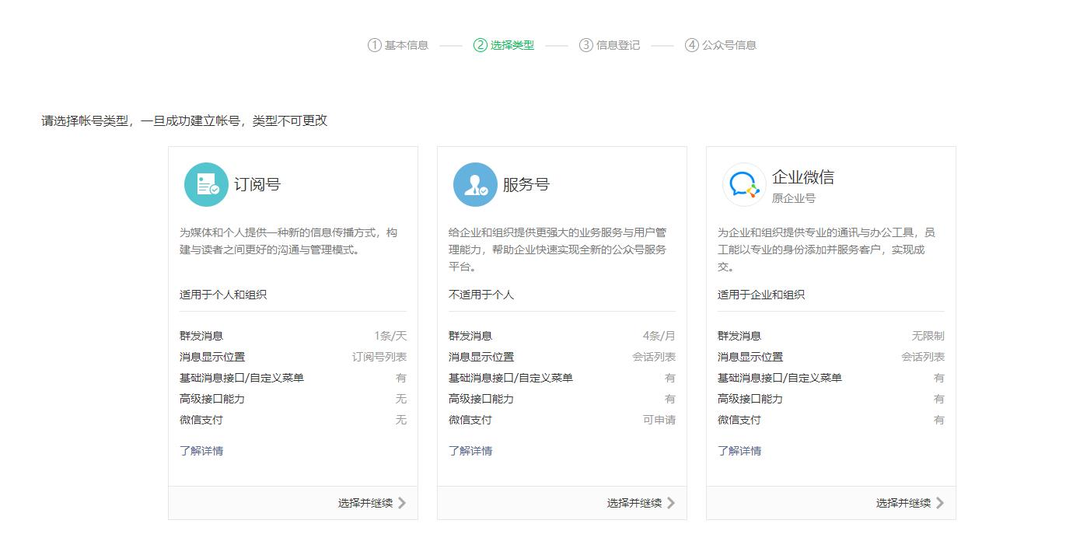Viewport: 1080px width, 555px height.
Task: Go to step 4 公众号信息
Action: 720,45
